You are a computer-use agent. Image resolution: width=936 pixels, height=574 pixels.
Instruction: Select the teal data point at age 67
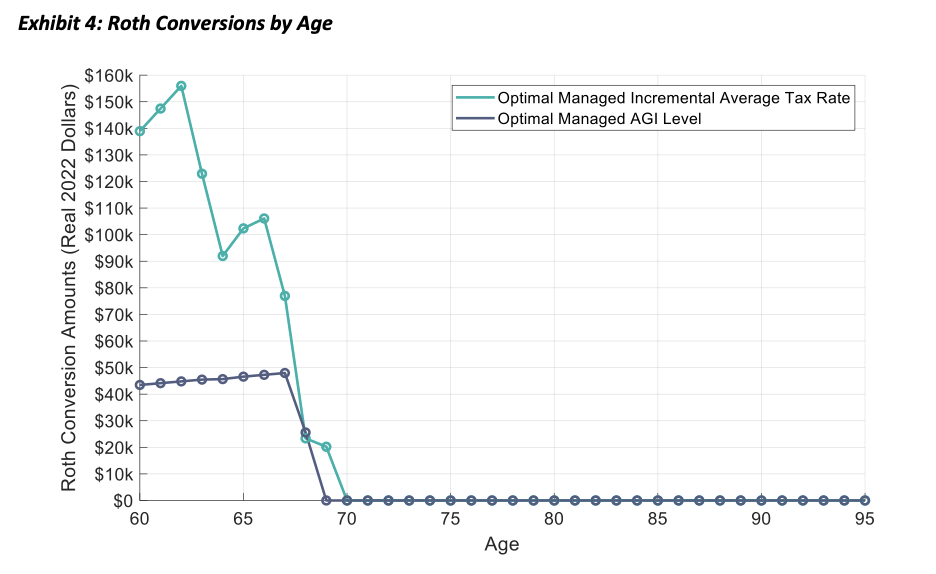(x=285, y=296)
